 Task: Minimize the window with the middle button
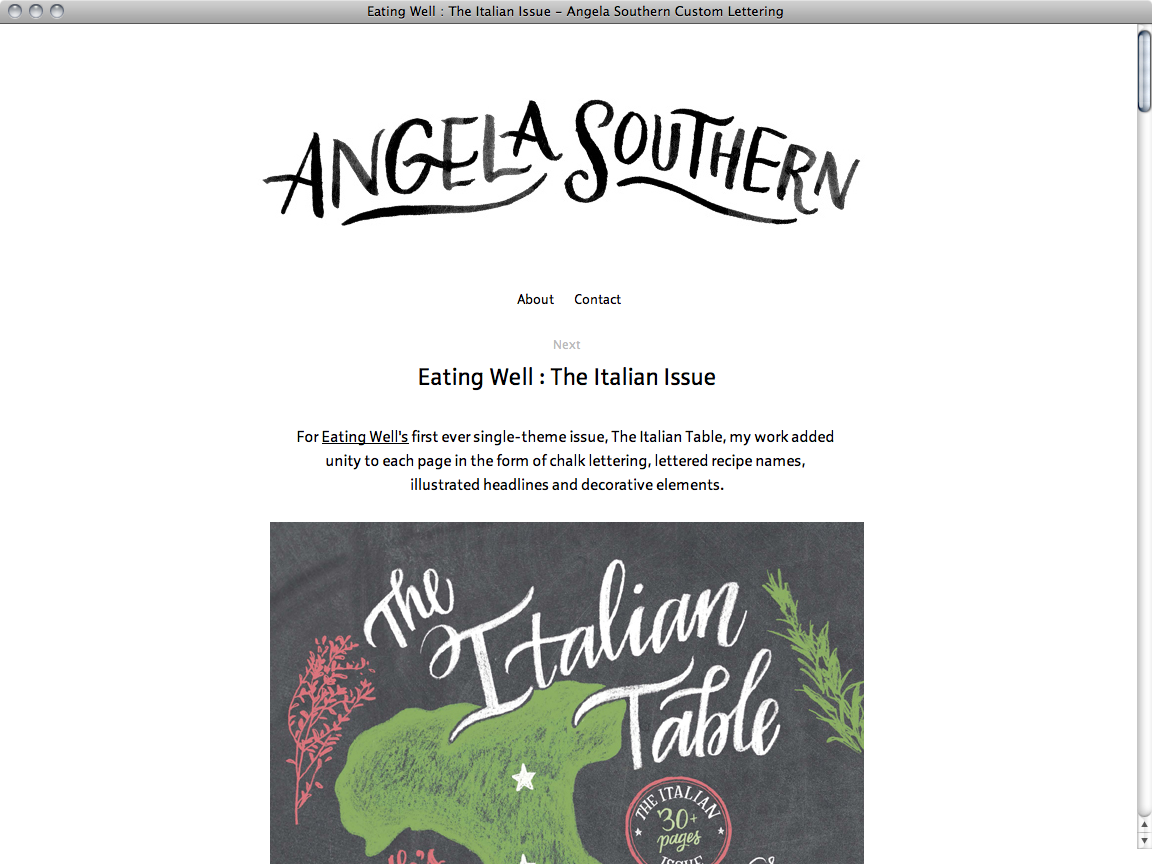click(x=35, y=11)
